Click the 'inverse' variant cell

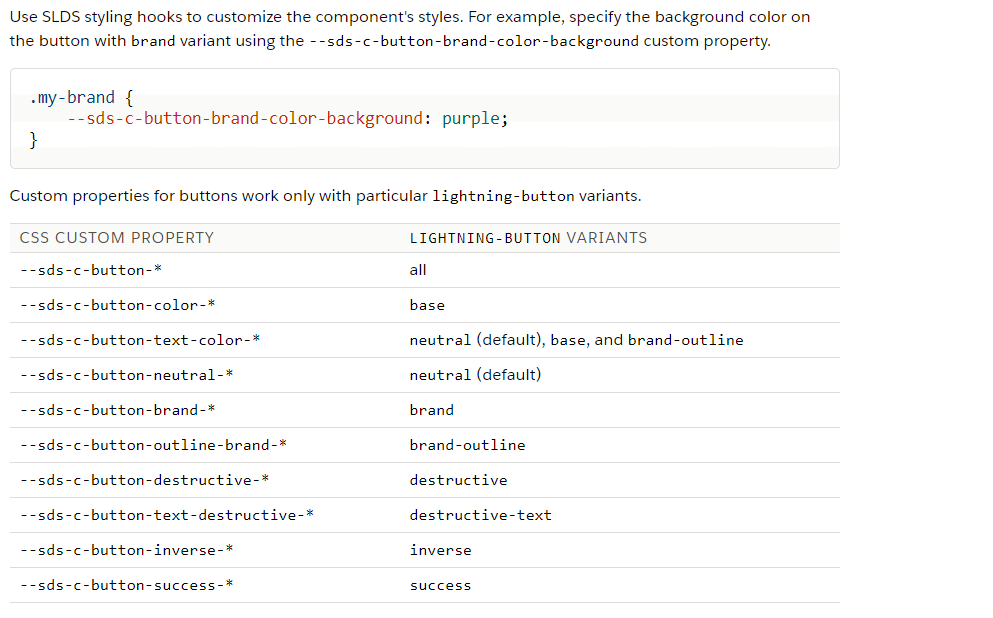(440, 550)
